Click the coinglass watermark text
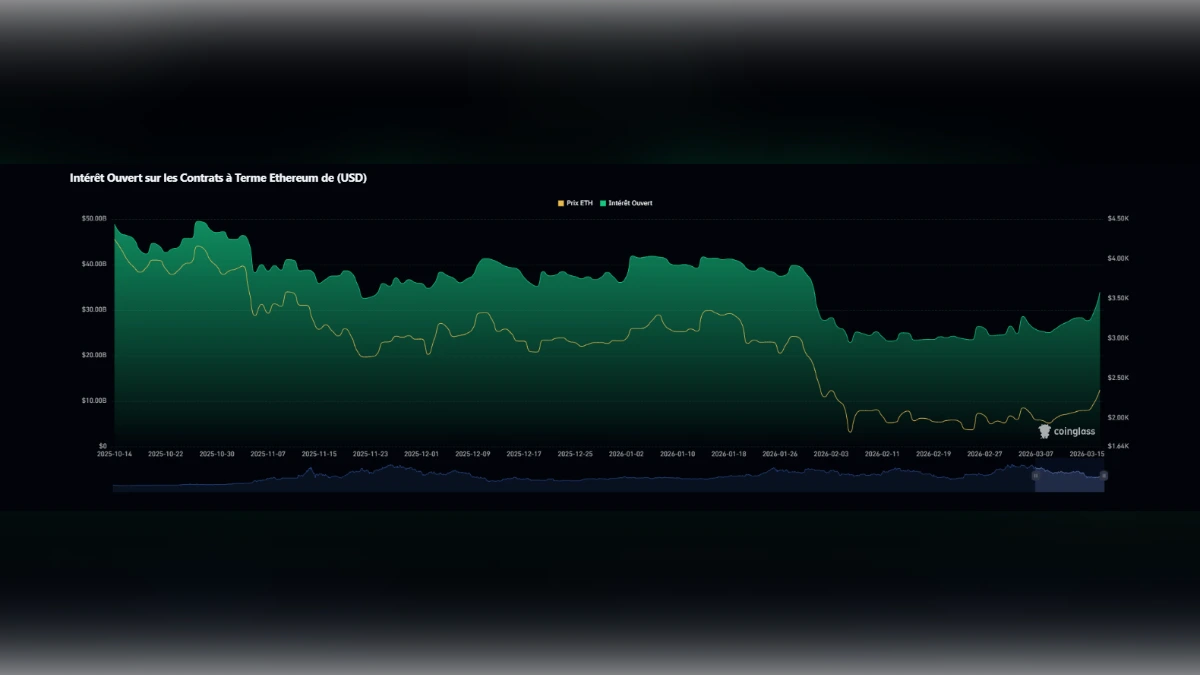The image size is (1200, 675). (1075, 430)
